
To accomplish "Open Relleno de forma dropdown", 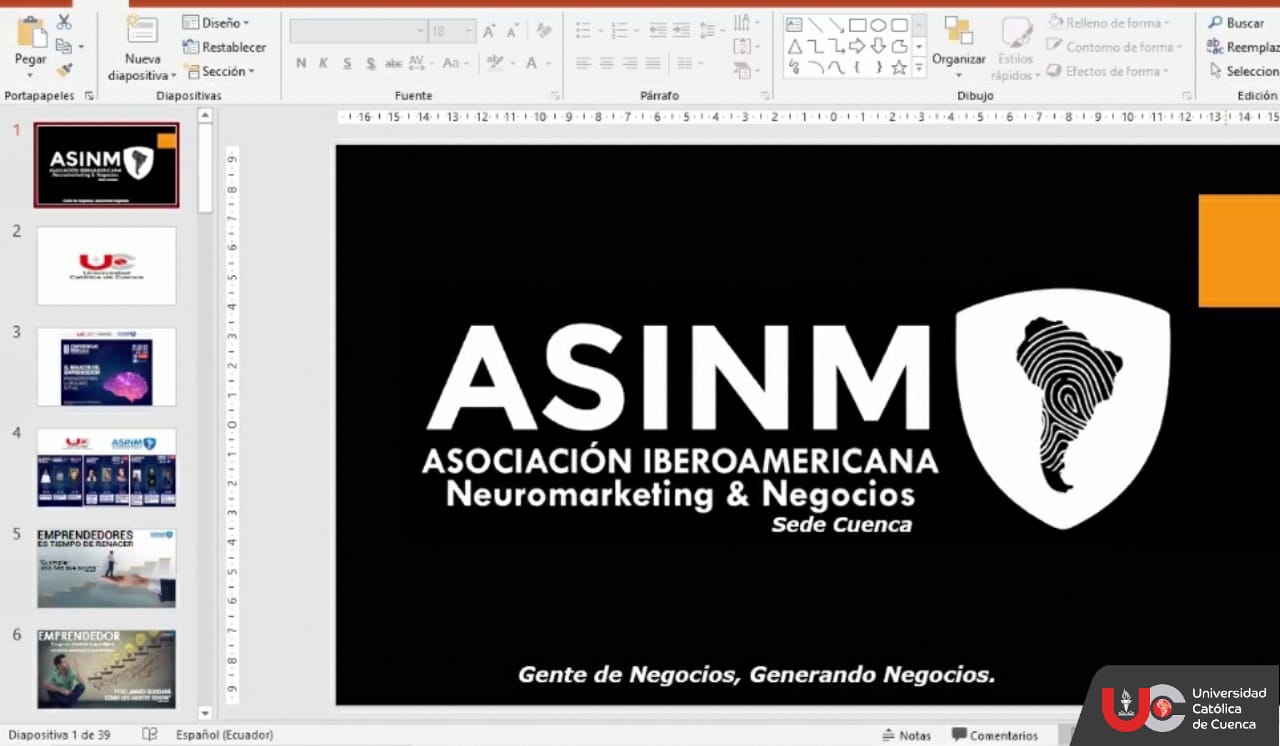I will pyautogui.click(x=1108, y=22).
